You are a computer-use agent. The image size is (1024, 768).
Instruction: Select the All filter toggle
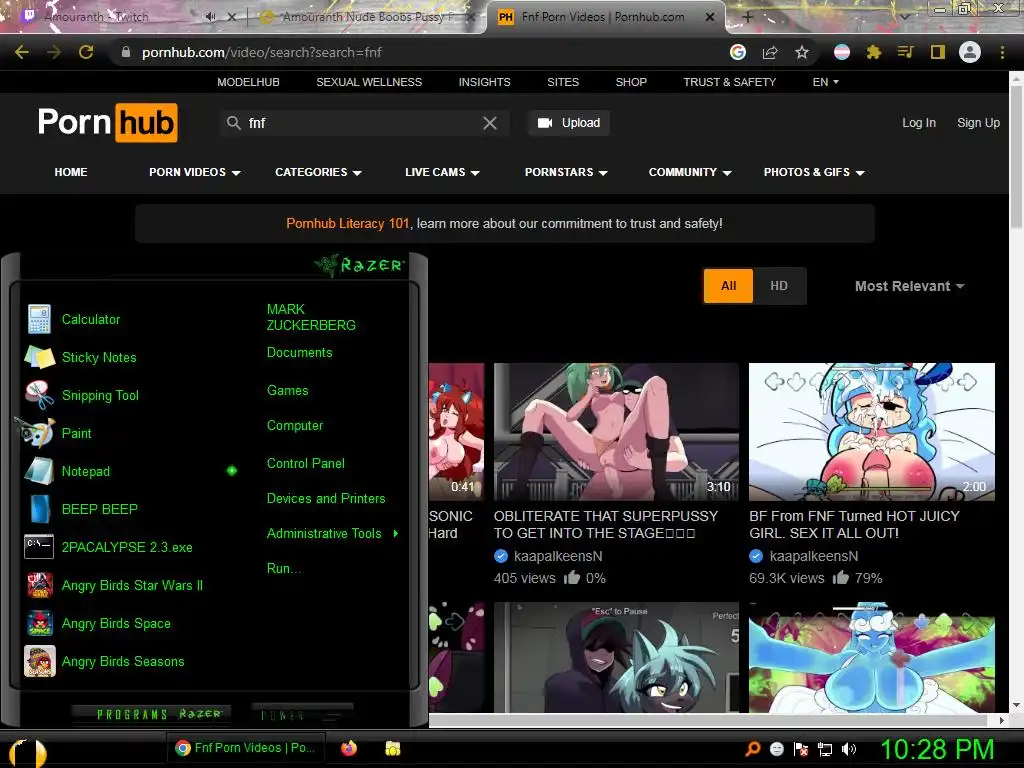[x=728, y=286]
